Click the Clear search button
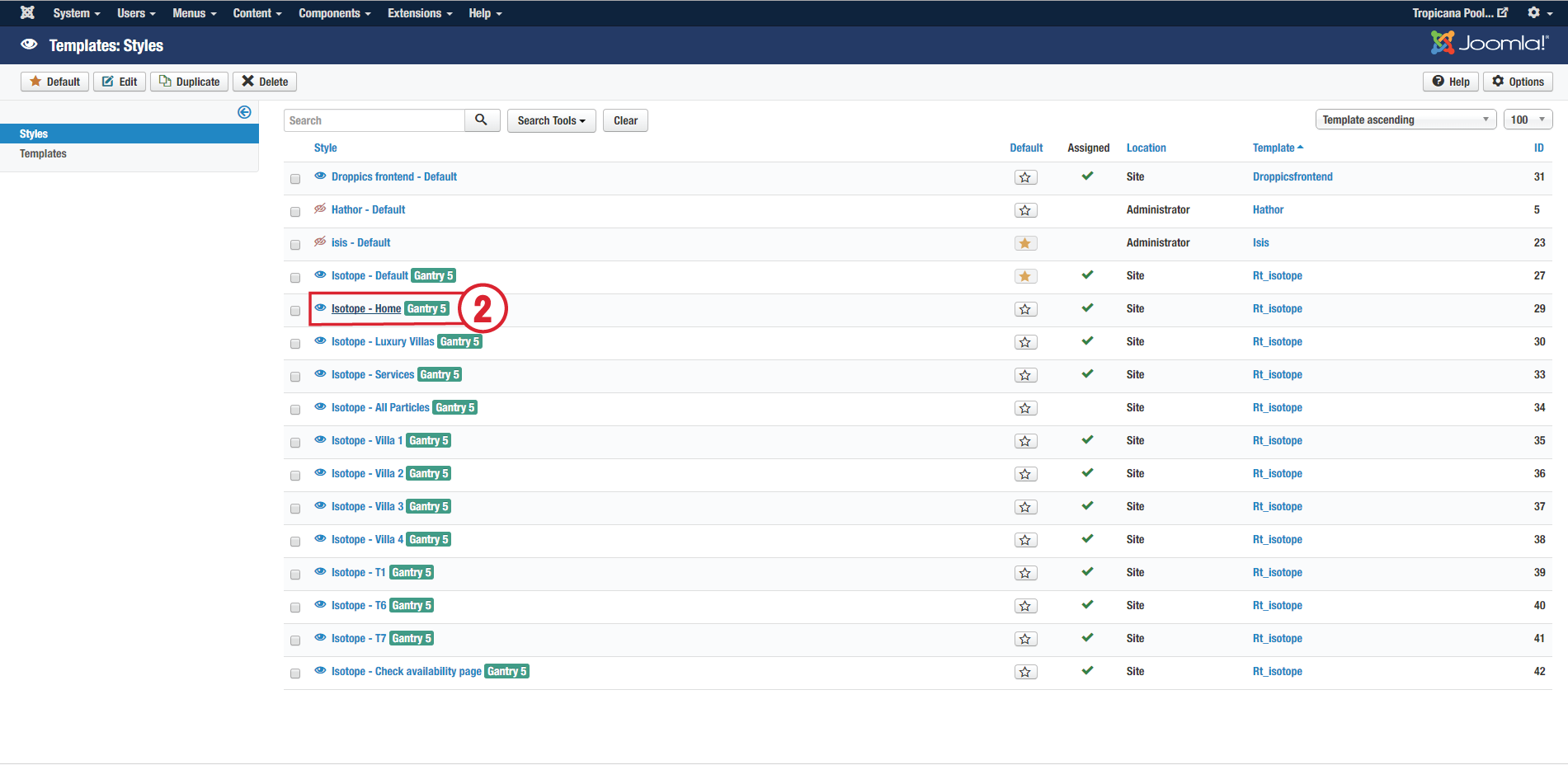Screen dimensions: 1568x765 click(625, 120)
